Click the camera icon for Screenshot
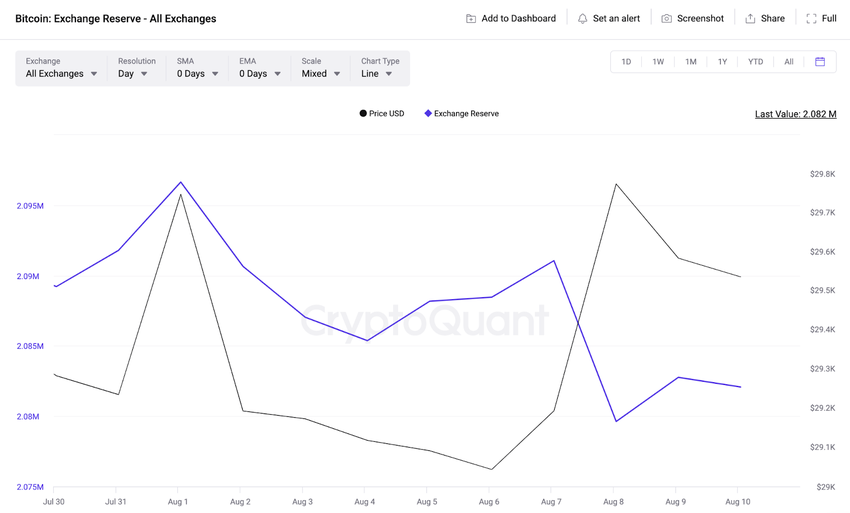850x513 pixels. click(666, 18)
